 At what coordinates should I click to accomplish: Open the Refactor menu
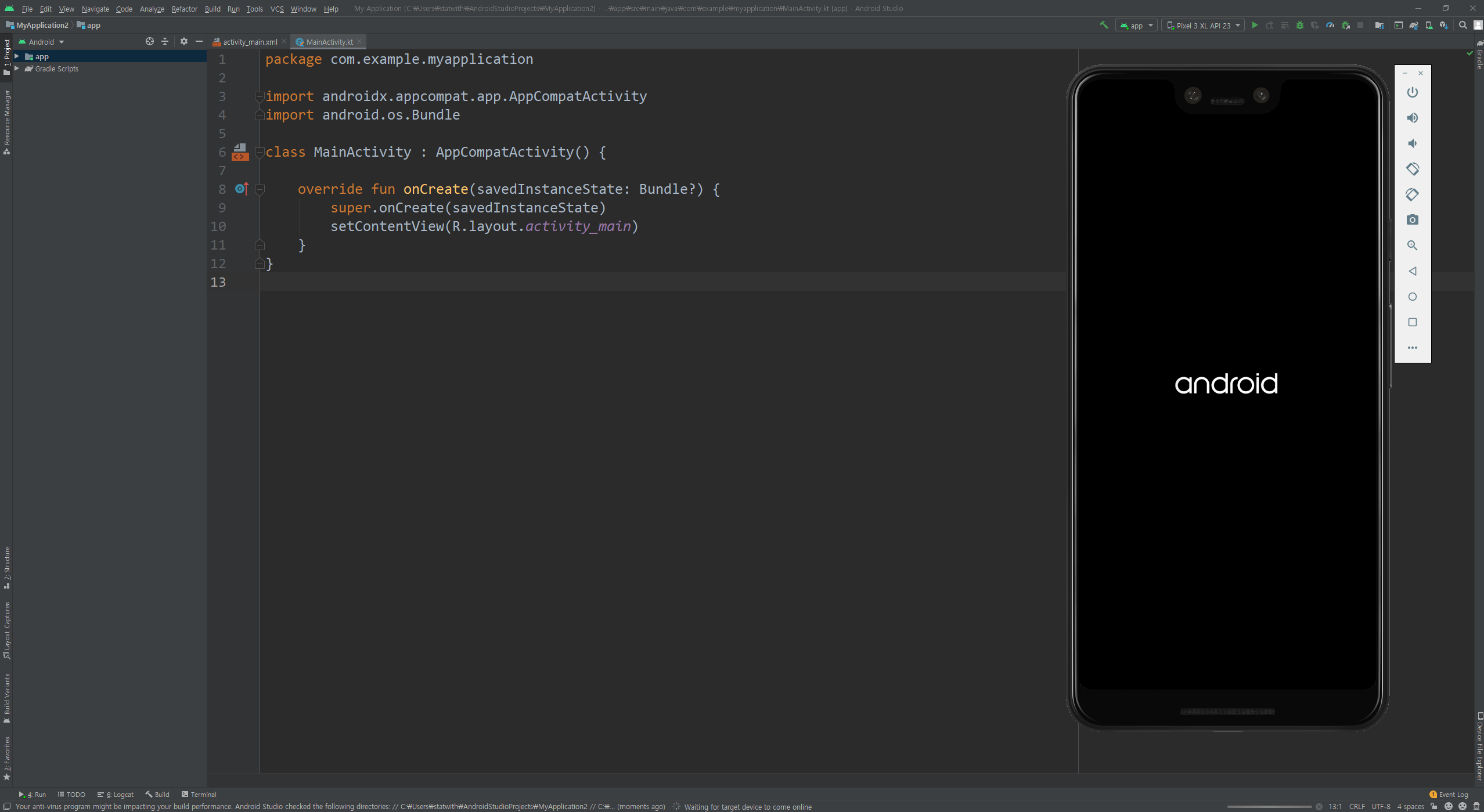click(184, 9)
